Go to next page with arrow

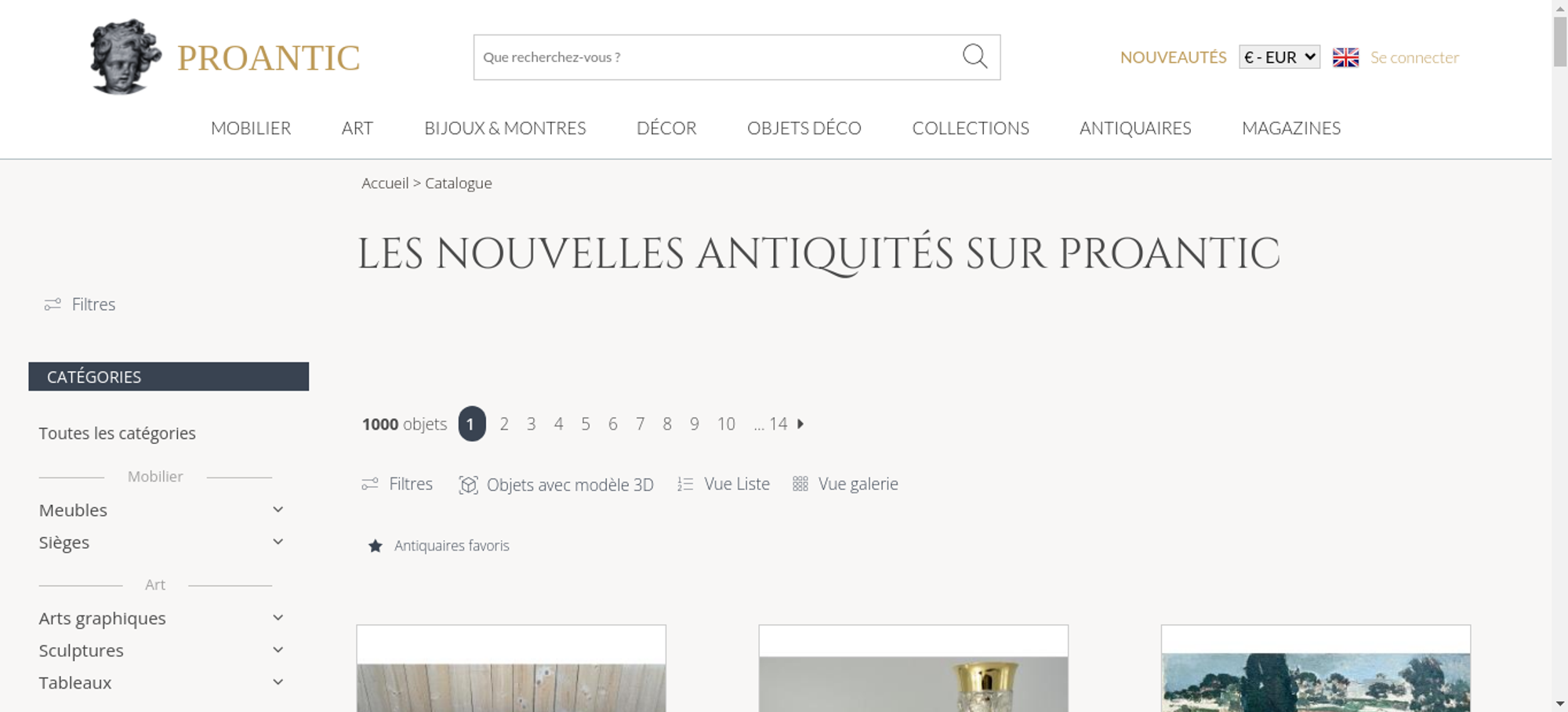point(800,423)
